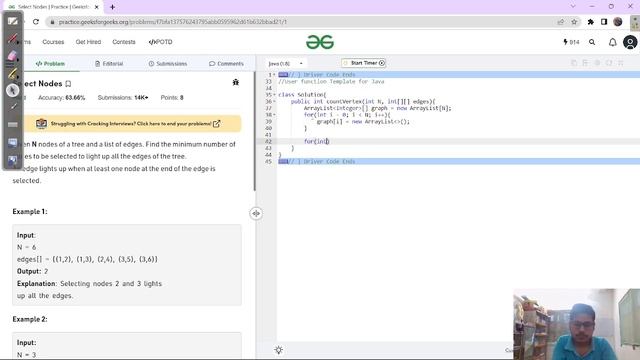This screenshot has width=640, height=360.
Task: Open the Java (1.8) language dropdown
Action: point(285,64)
